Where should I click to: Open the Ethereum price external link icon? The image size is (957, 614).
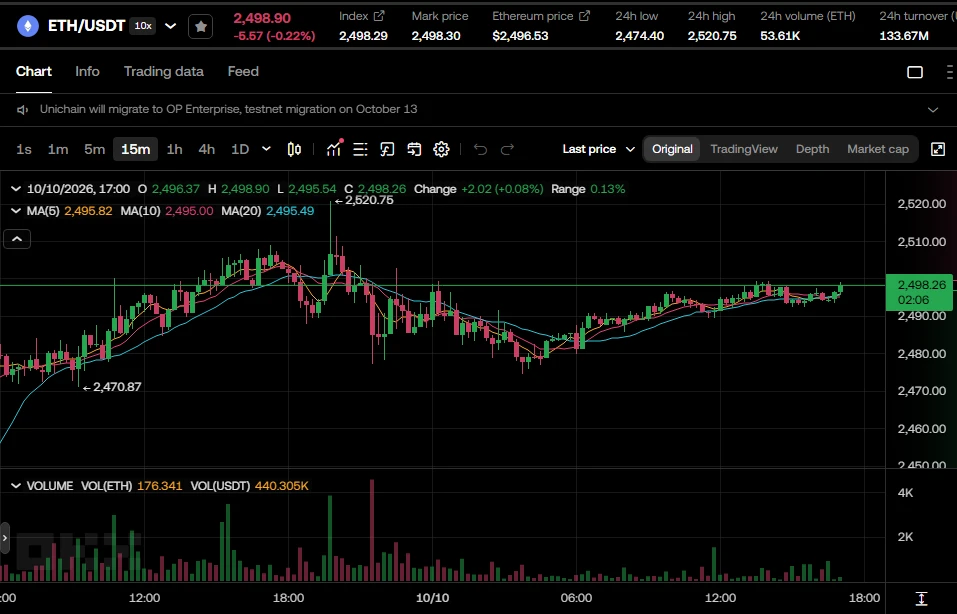[x=584, y=16]
